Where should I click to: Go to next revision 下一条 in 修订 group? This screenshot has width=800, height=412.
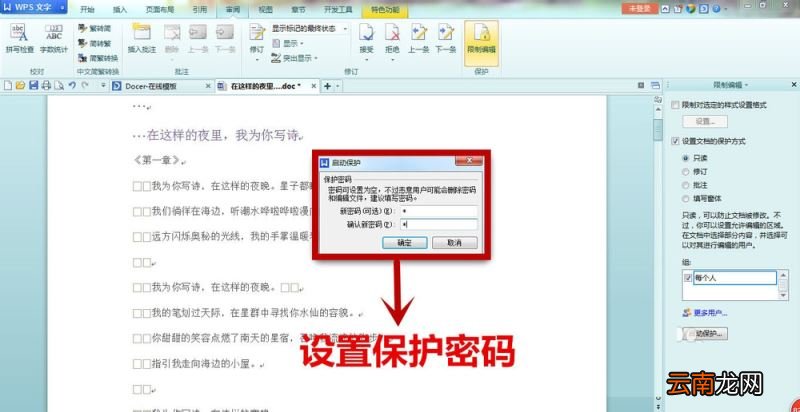(x=446, y=38)
